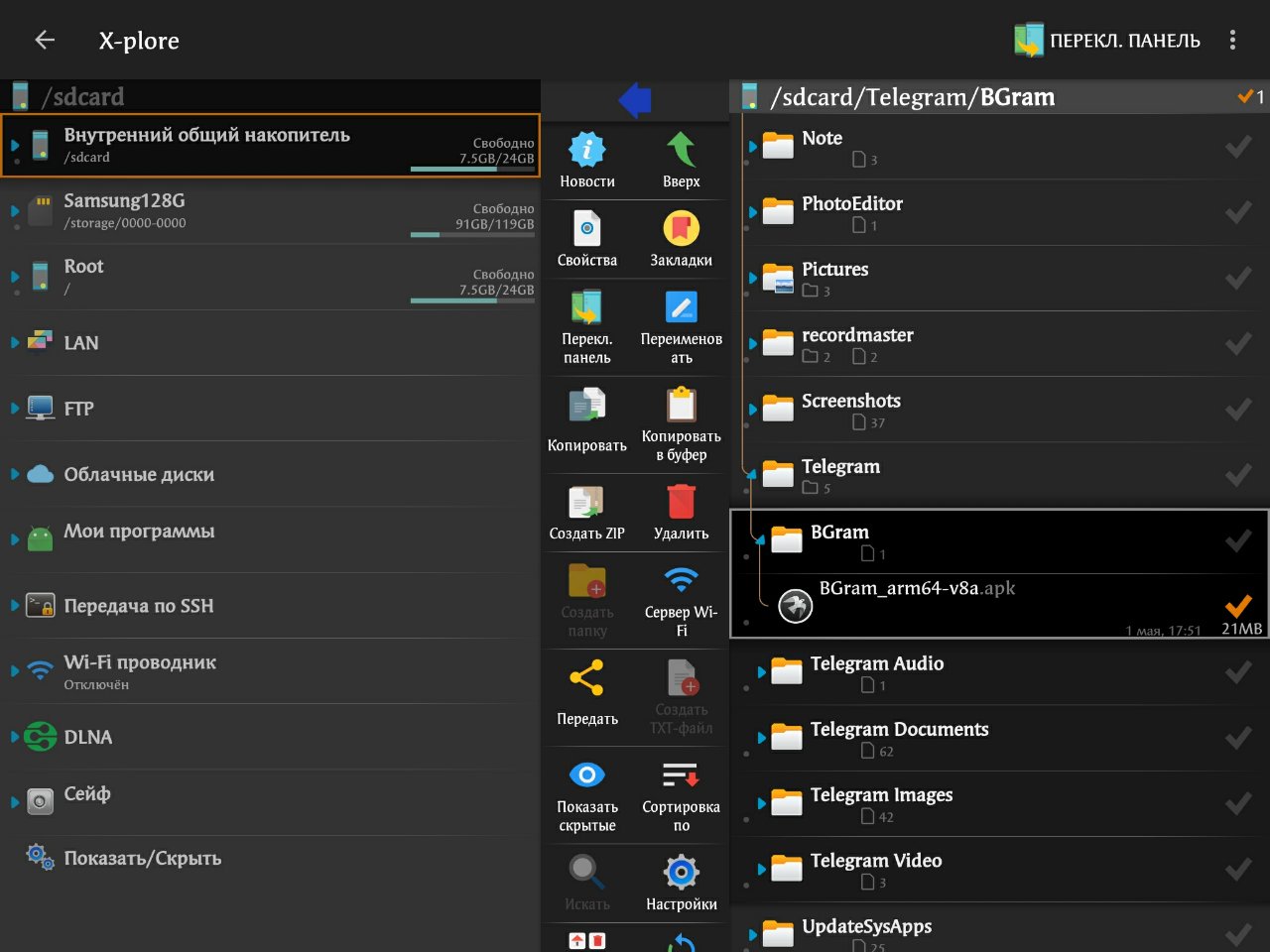Expand the Pictures folder arrow
The height and width of the screenshot is (952, 1270).
coord(753,278)
